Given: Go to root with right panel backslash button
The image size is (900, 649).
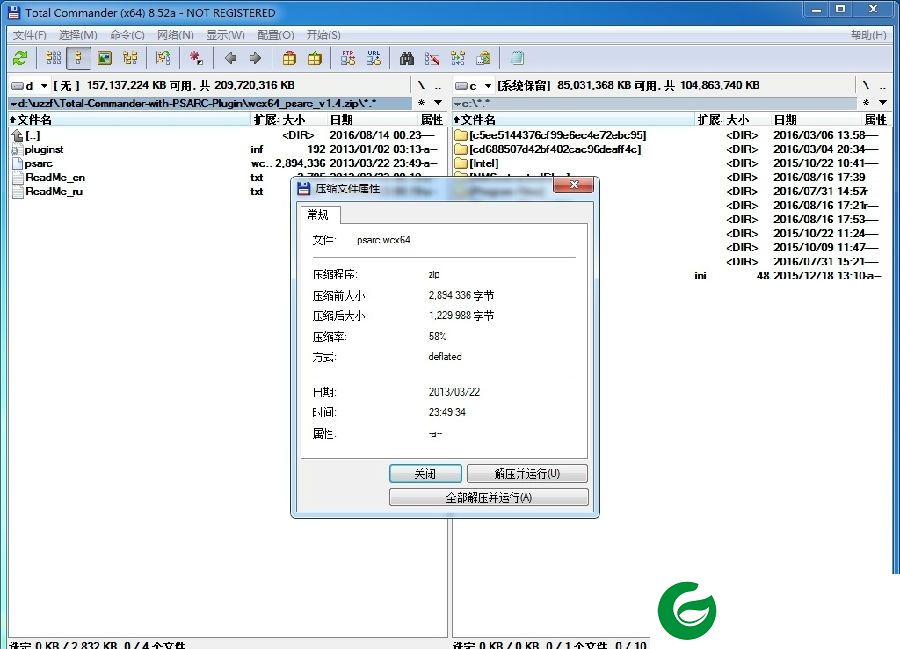Looking at the screenshot, I should click(x=866, y=86).
